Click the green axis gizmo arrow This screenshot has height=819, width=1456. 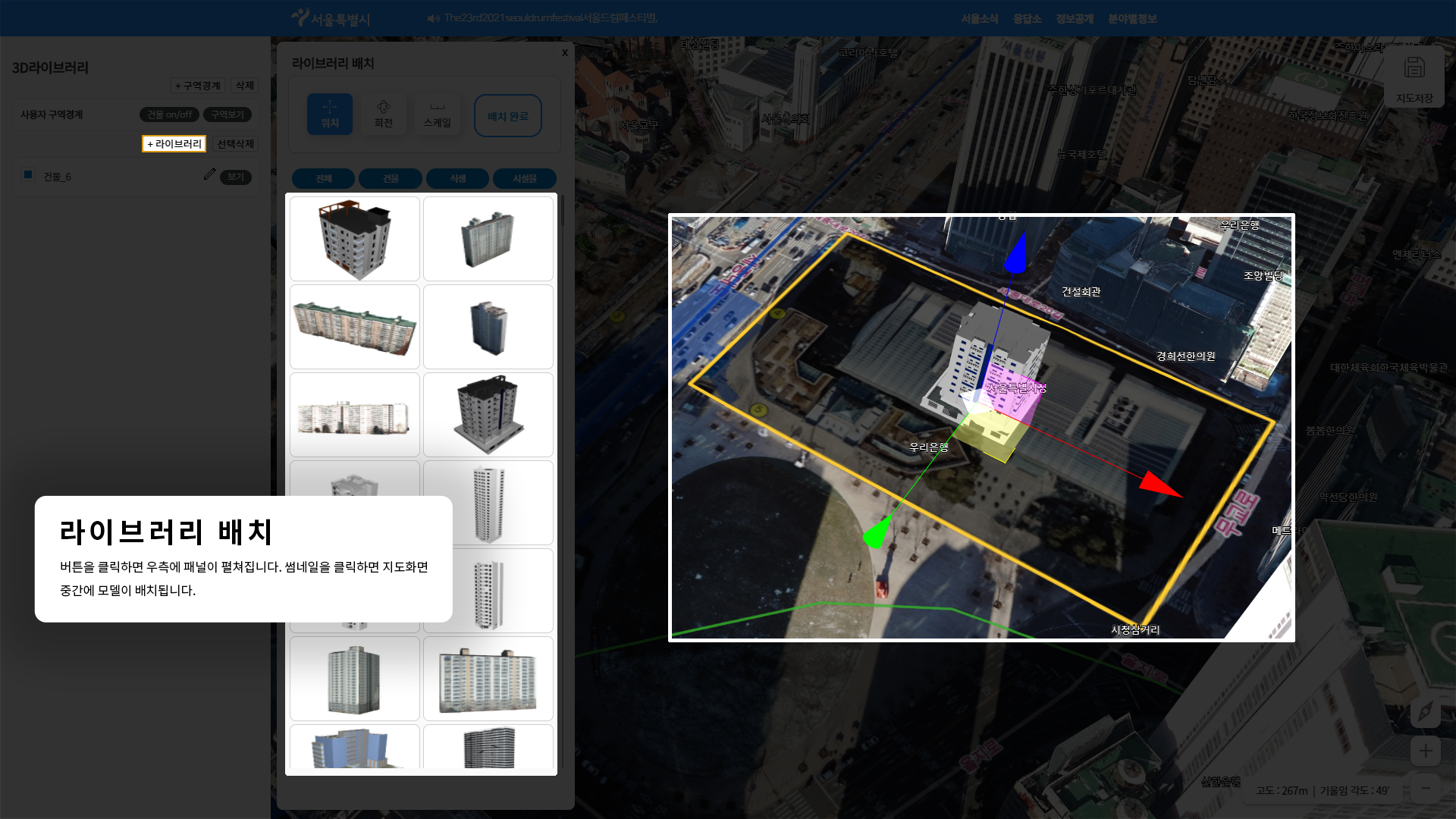click(877, 532)
